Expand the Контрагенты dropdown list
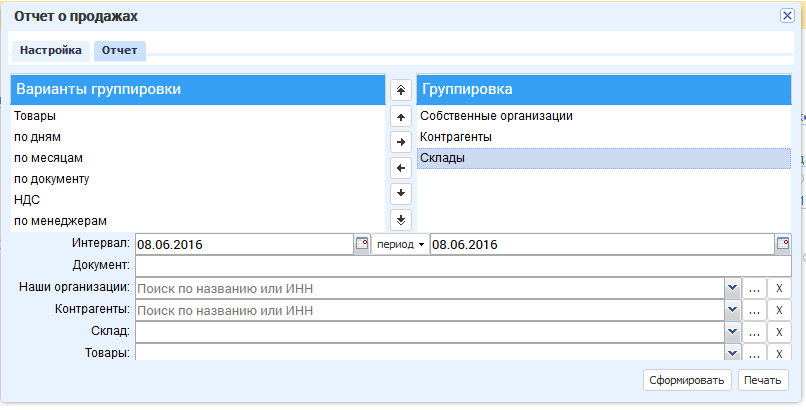The height and width of the screenshot is (410, 806). point(732,310)
